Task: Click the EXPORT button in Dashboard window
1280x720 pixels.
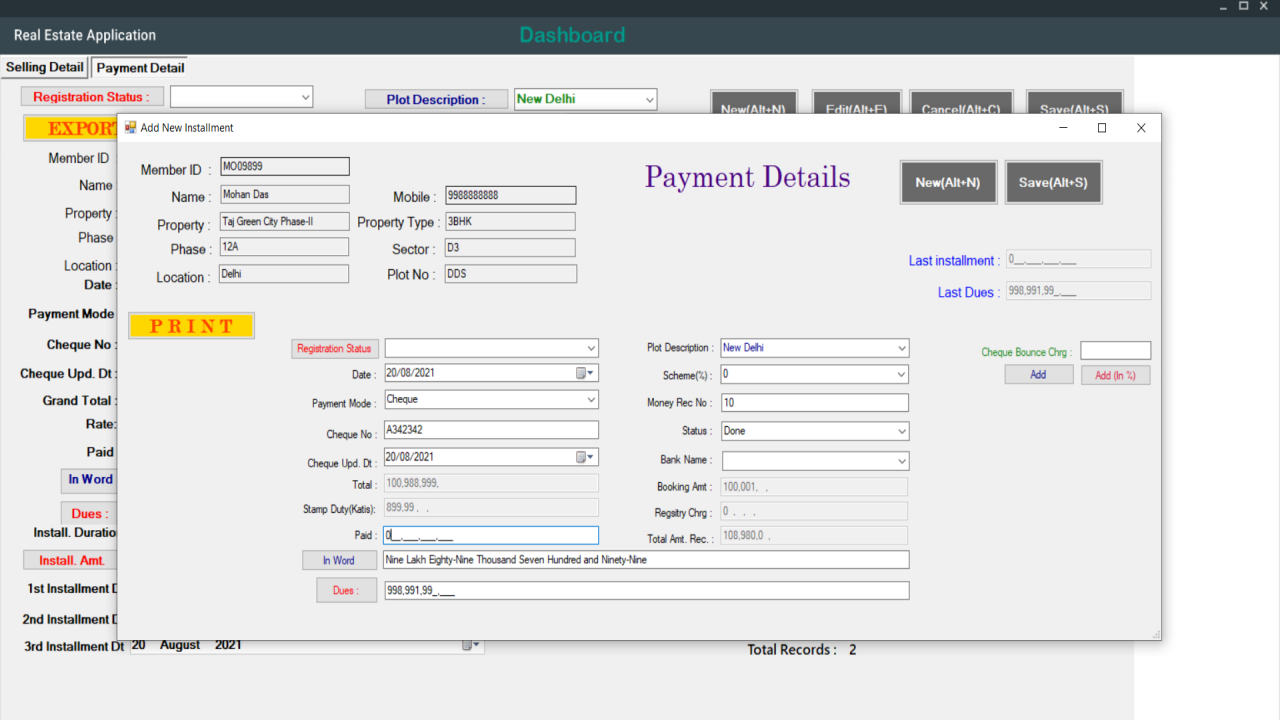Action: (71, 129)
